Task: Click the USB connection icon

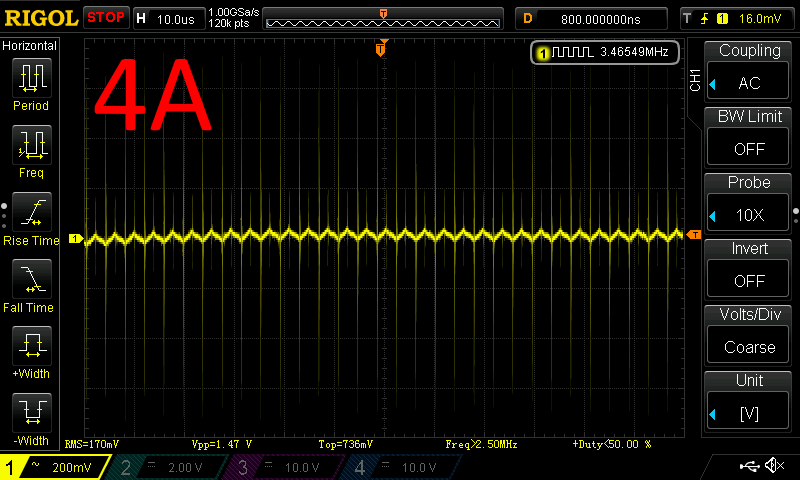Action: [x=749, y=465]
